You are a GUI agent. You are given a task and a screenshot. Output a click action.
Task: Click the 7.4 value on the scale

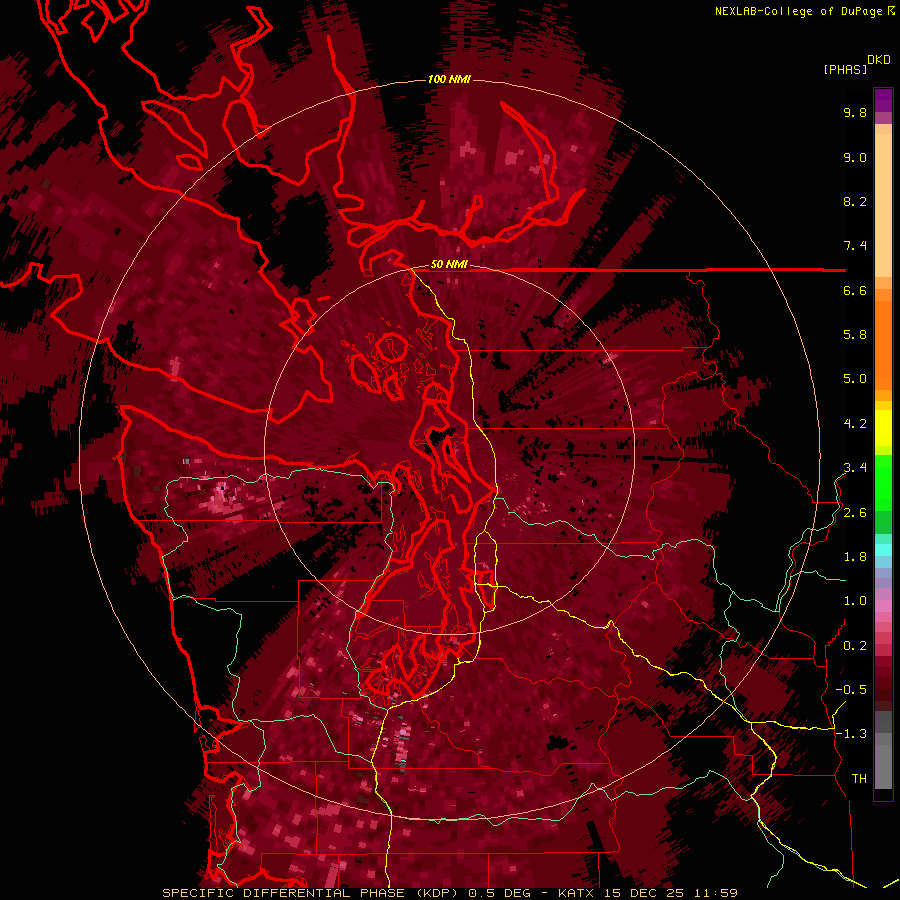point(855,246)
